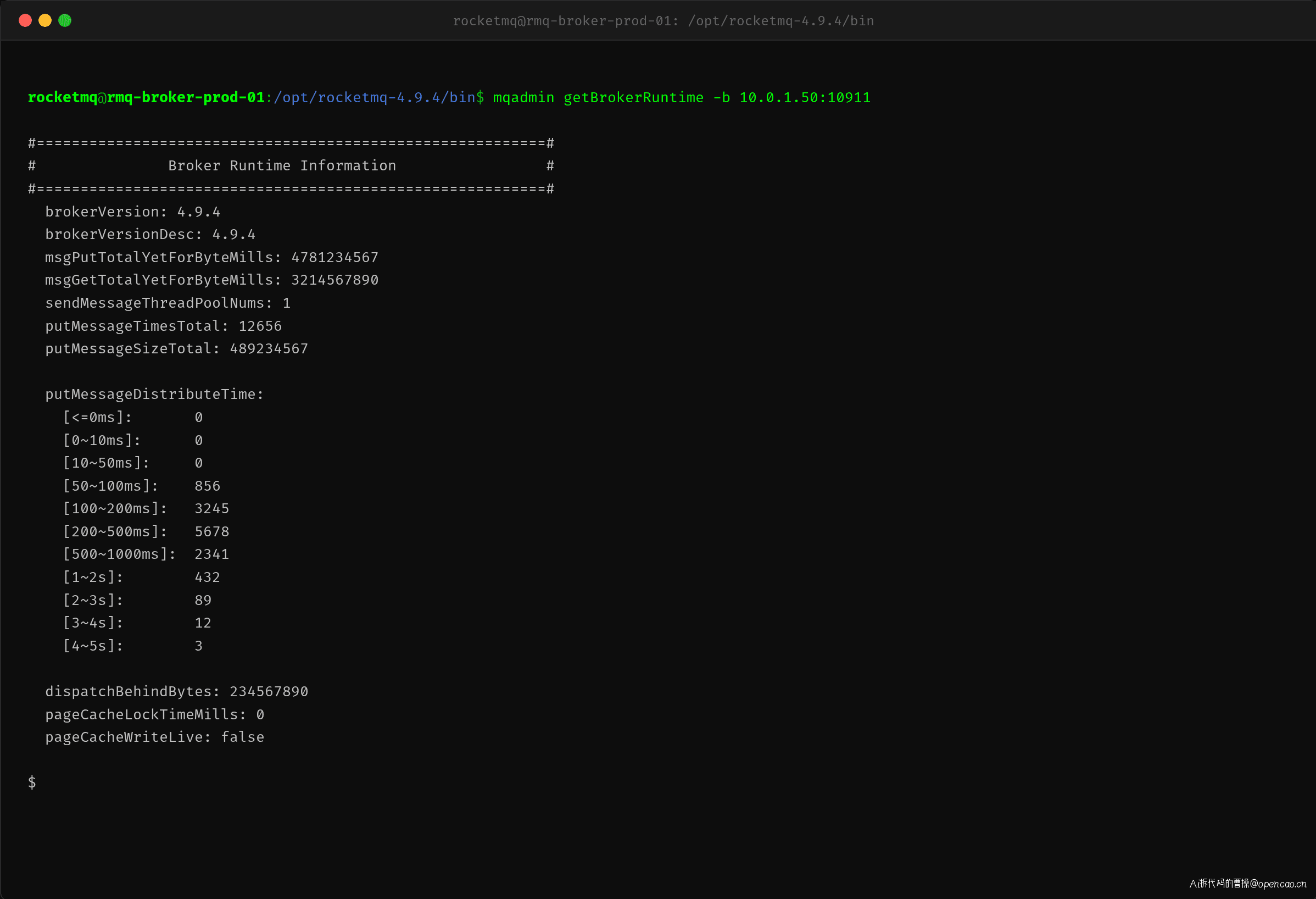Image resolution: width=1316 pixels, height=899 pixels.
Task: Click the [500~1000ms] value 2341
Action: pyautogui.click(x=212, y=554)
